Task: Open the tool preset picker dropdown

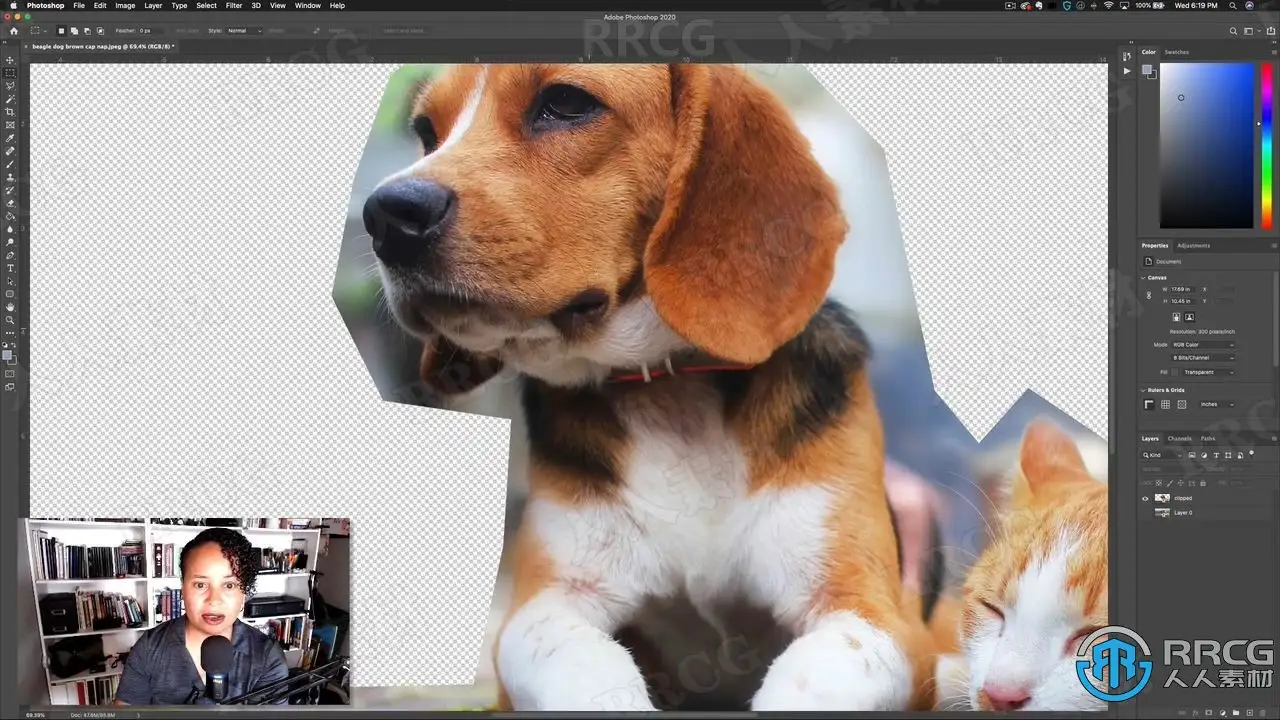Action: (x=38, y=31)
